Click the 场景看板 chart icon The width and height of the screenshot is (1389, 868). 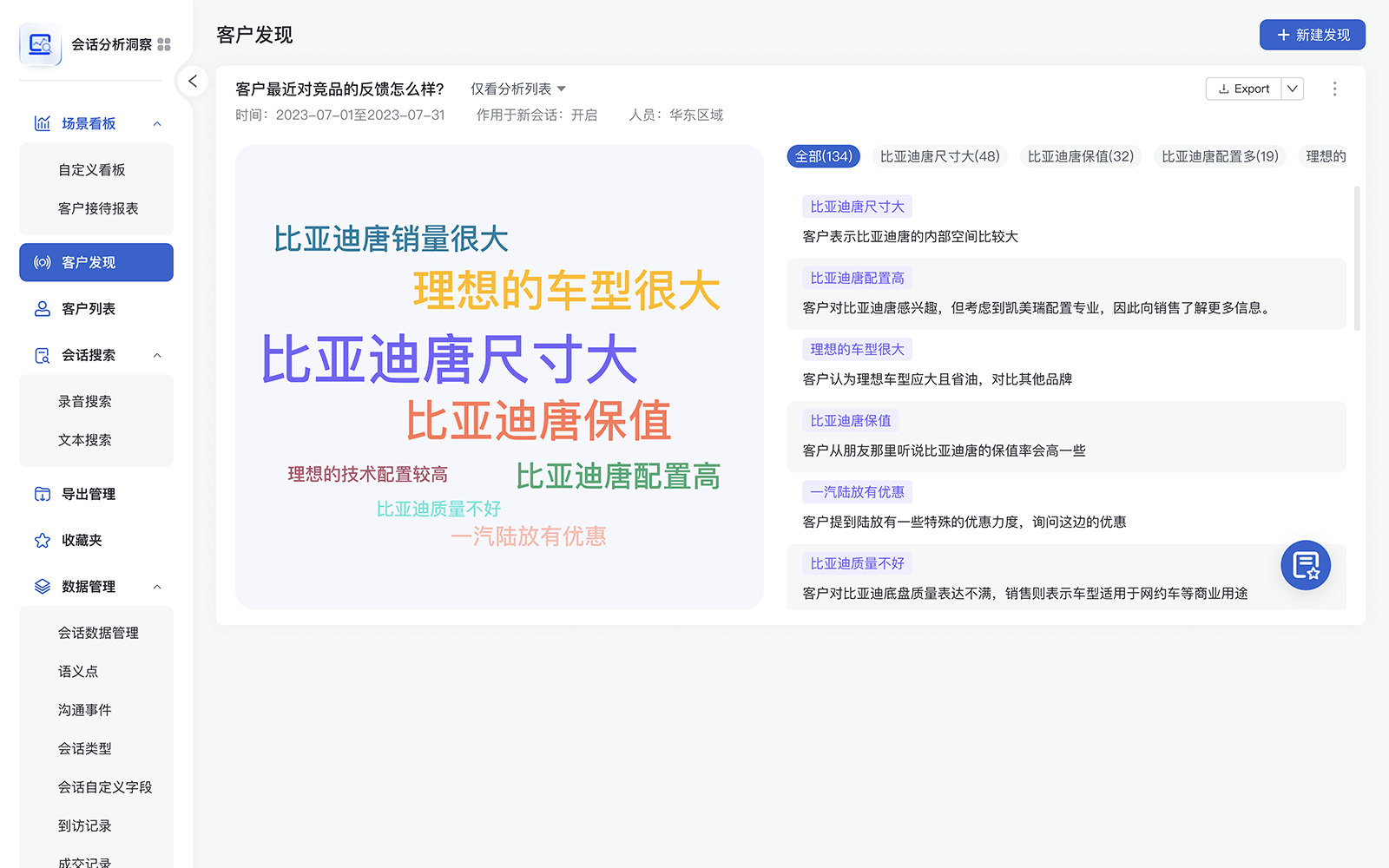(x=42, y=123)
